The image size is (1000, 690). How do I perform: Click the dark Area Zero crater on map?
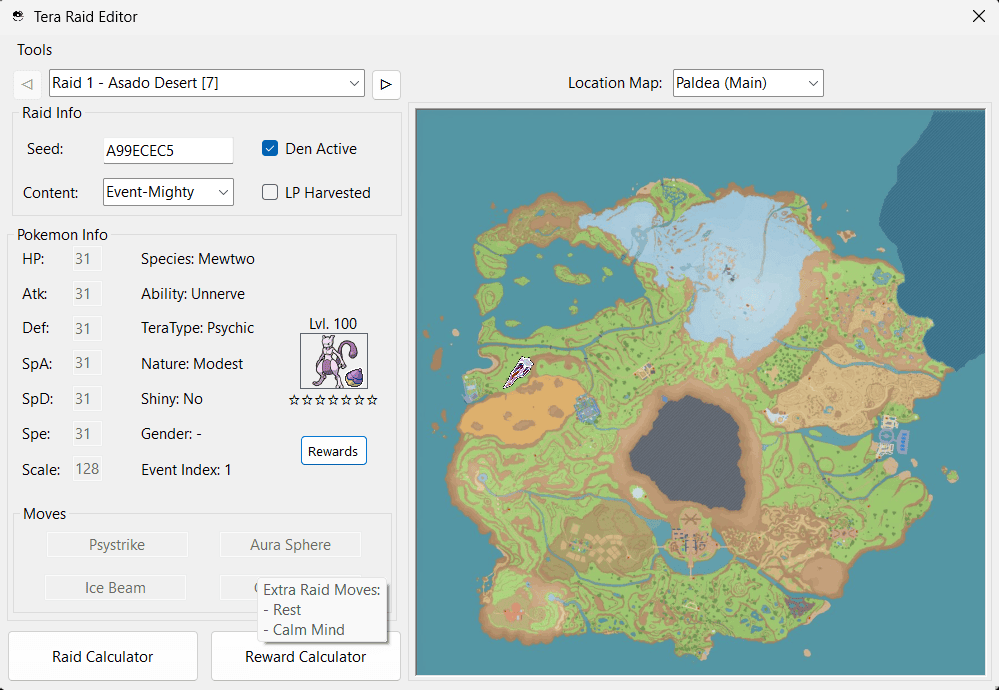[690, 447]
